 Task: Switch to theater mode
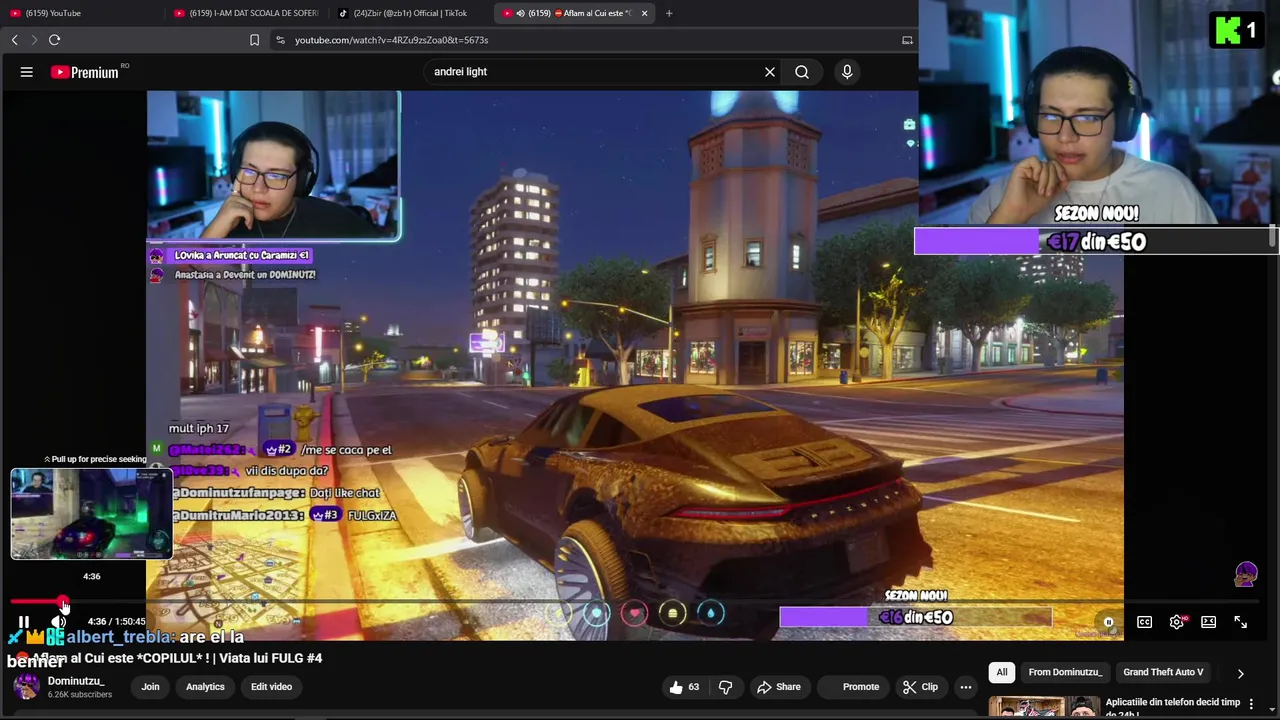(x=1208, y=622)
